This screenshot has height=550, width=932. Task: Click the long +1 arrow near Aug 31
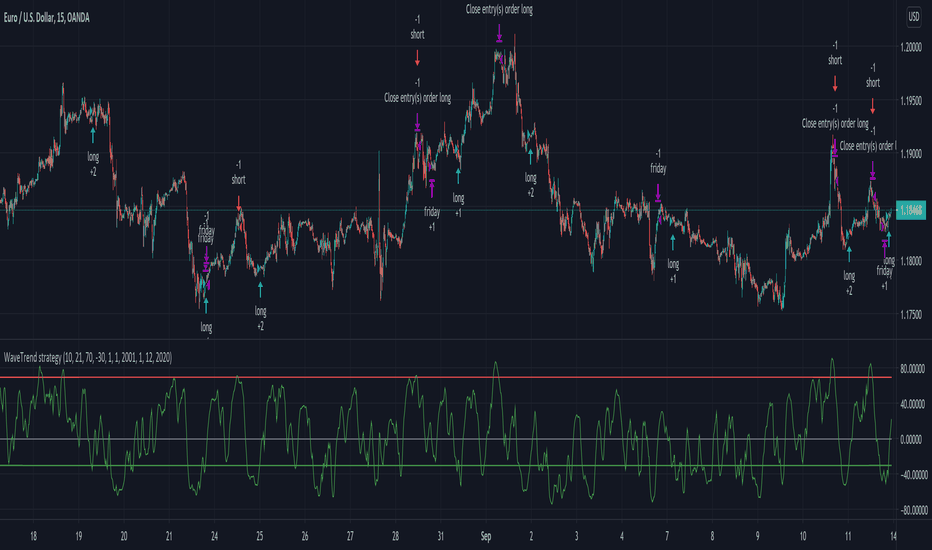tap(458, 175)
